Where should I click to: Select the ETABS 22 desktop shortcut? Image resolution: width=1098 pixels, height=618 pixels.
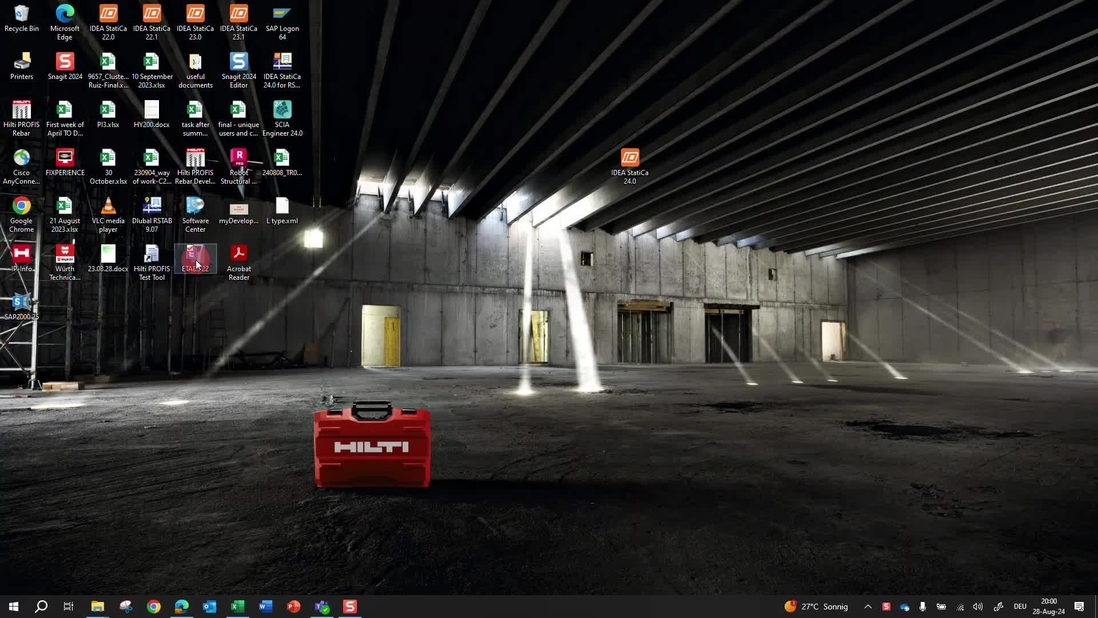(x=195, y=259)
